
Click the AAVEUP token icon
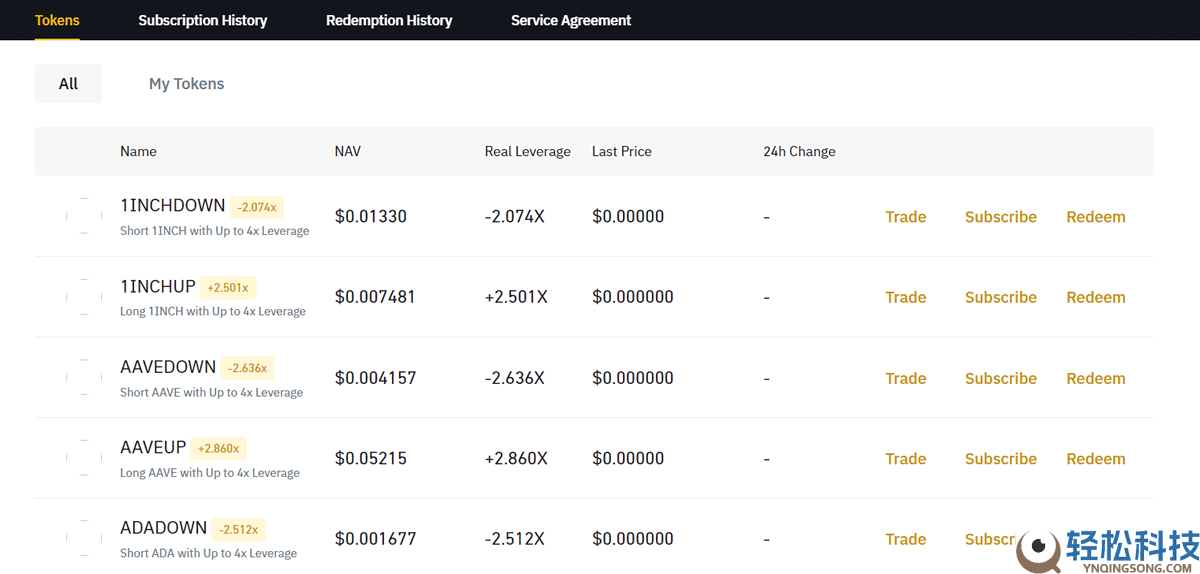coord(84,458)
